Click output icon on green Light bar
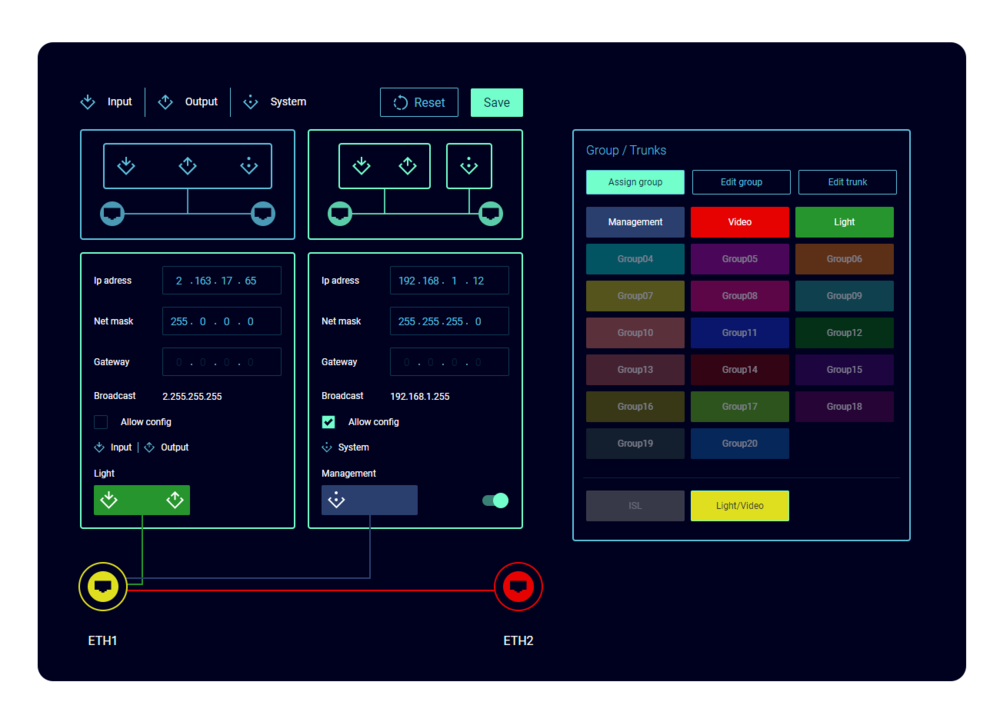This screenshot has width=1000, height=725. (x=175, y=500)
